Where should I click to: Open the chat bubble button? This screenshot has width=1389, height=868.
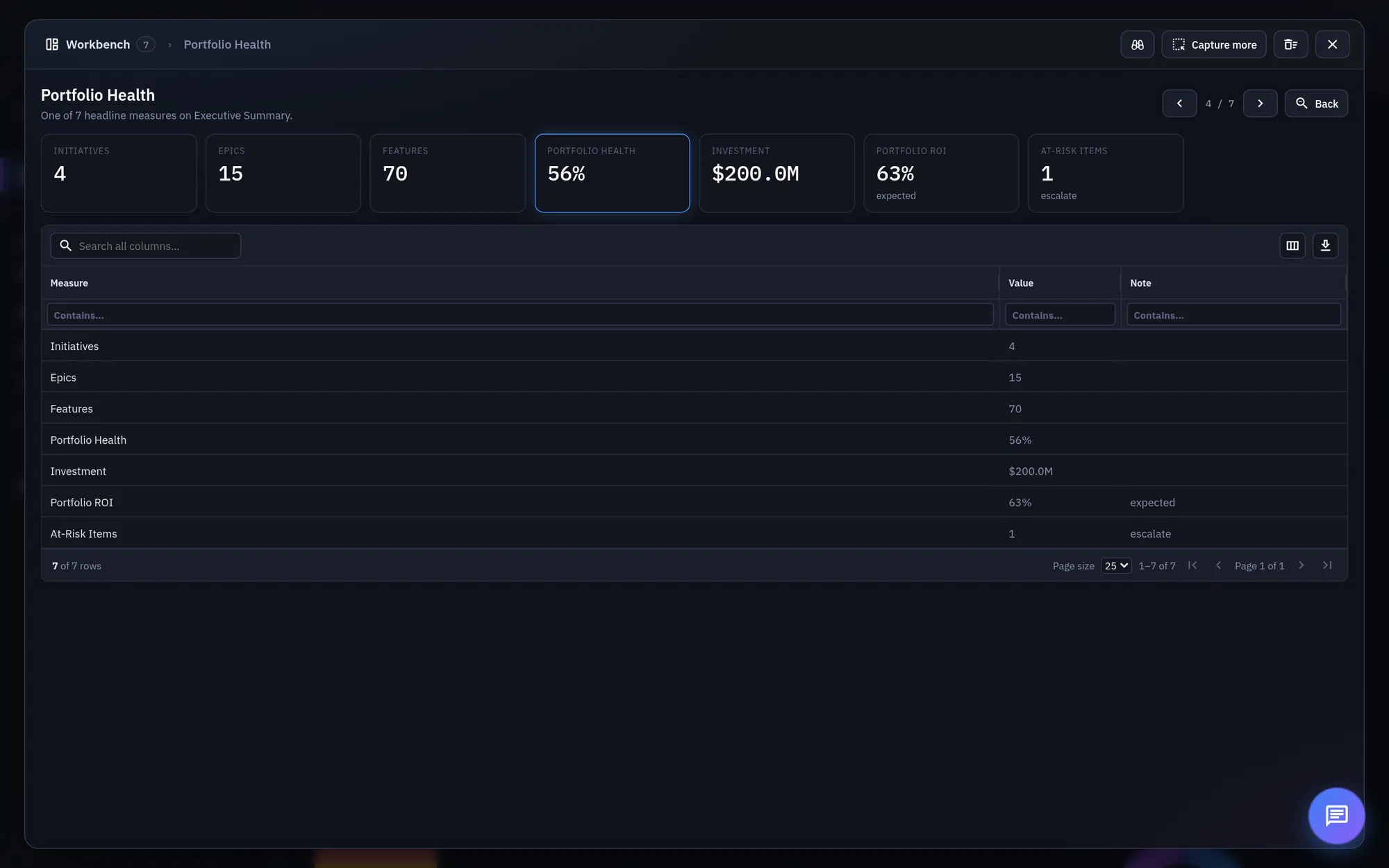click(x=1336, y=815)
